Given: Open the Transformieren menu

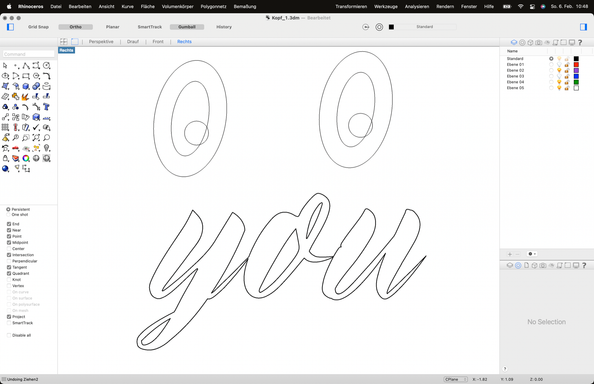Looking at the screenshot, I should [351, 6].
